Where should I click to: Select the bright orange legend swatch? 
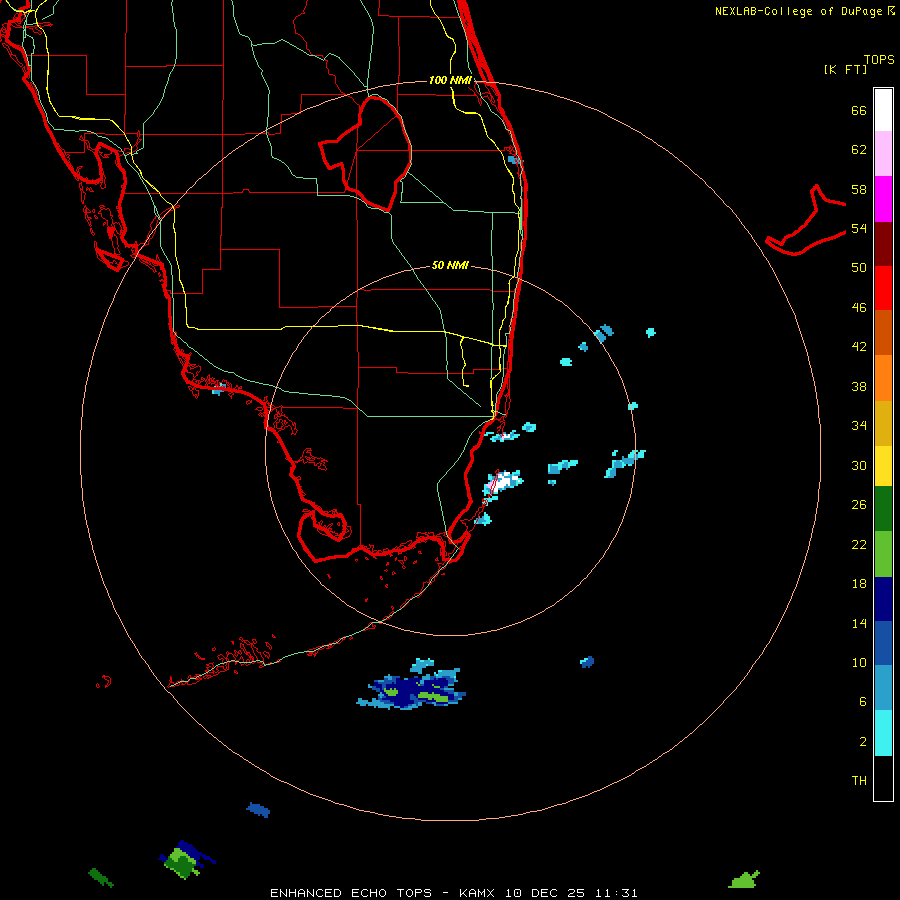(x=883, y=378)
